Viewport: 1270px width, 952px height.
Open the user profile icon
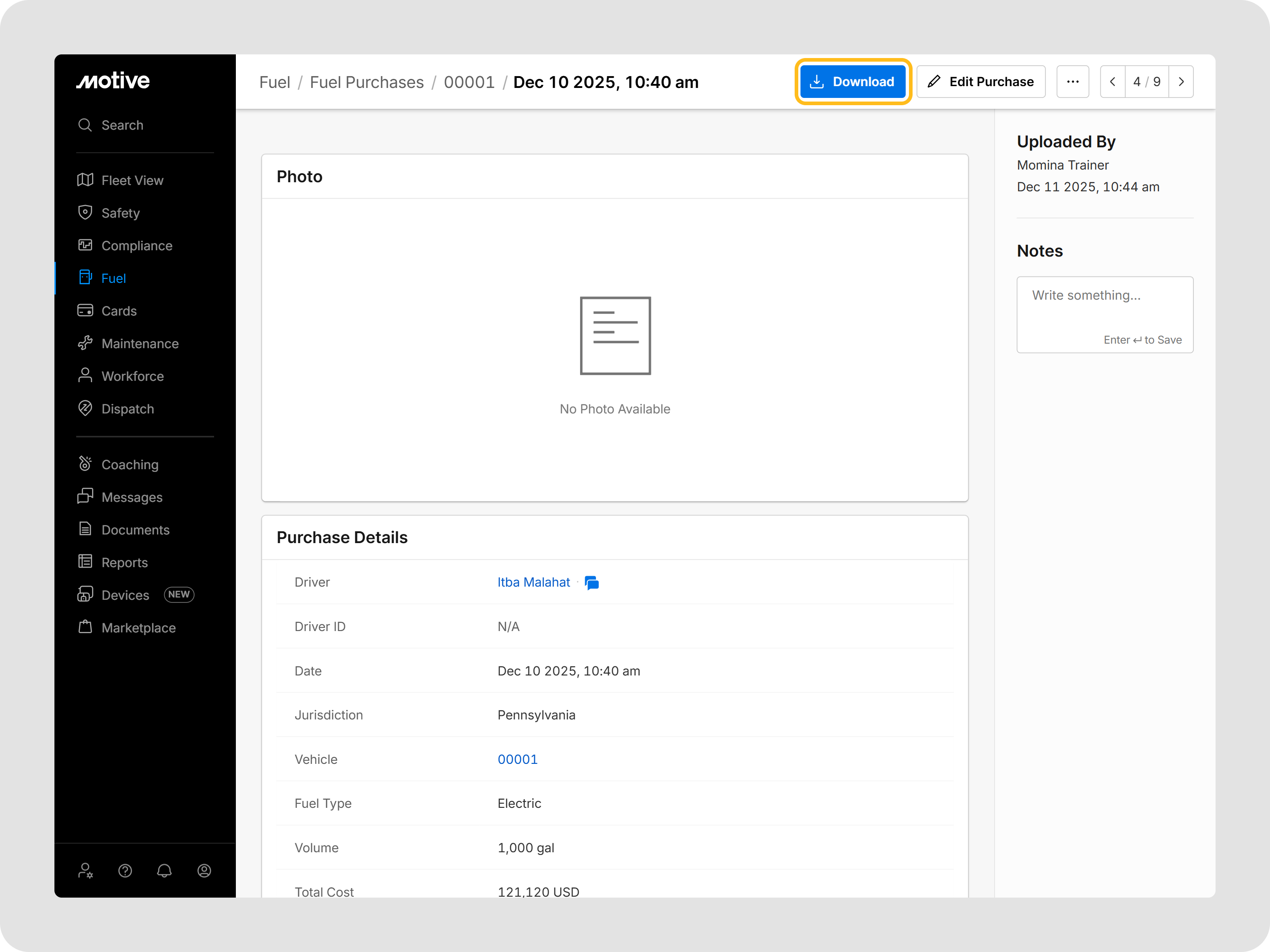click(204, 870)
